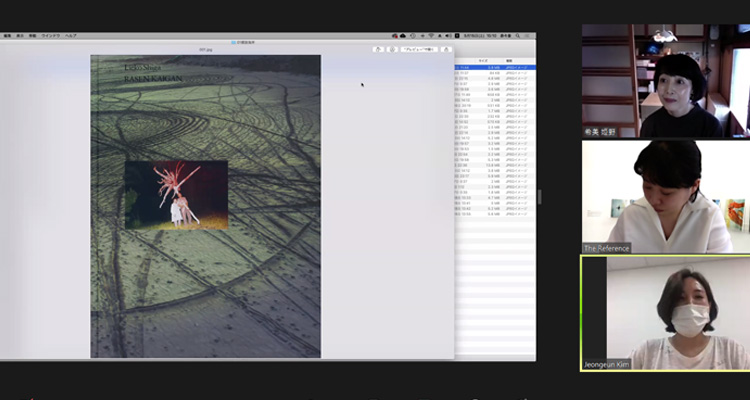
Task: Select the Finder row sized 13.8 MB
Action: point(495,165)
